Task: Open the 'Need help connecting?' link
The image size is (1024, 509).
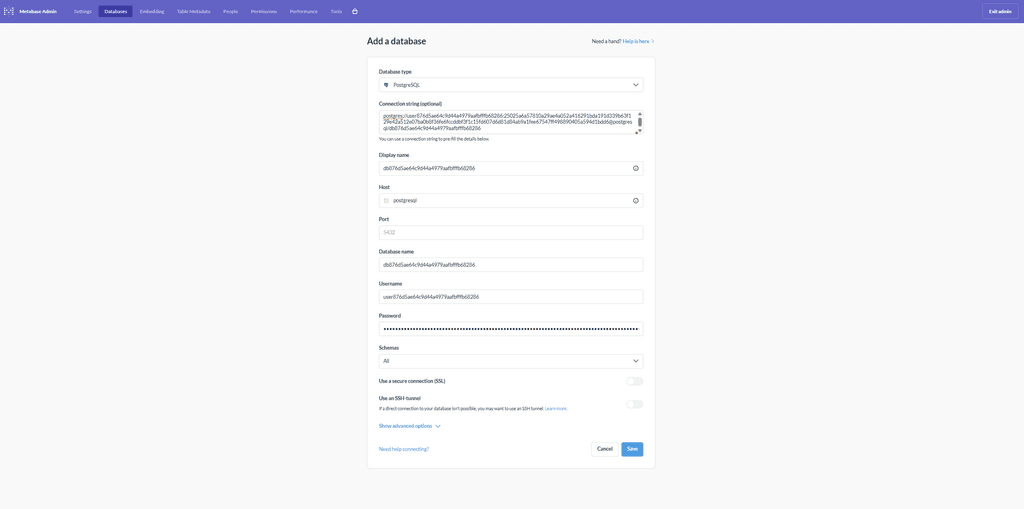Action: coord(404,449)
